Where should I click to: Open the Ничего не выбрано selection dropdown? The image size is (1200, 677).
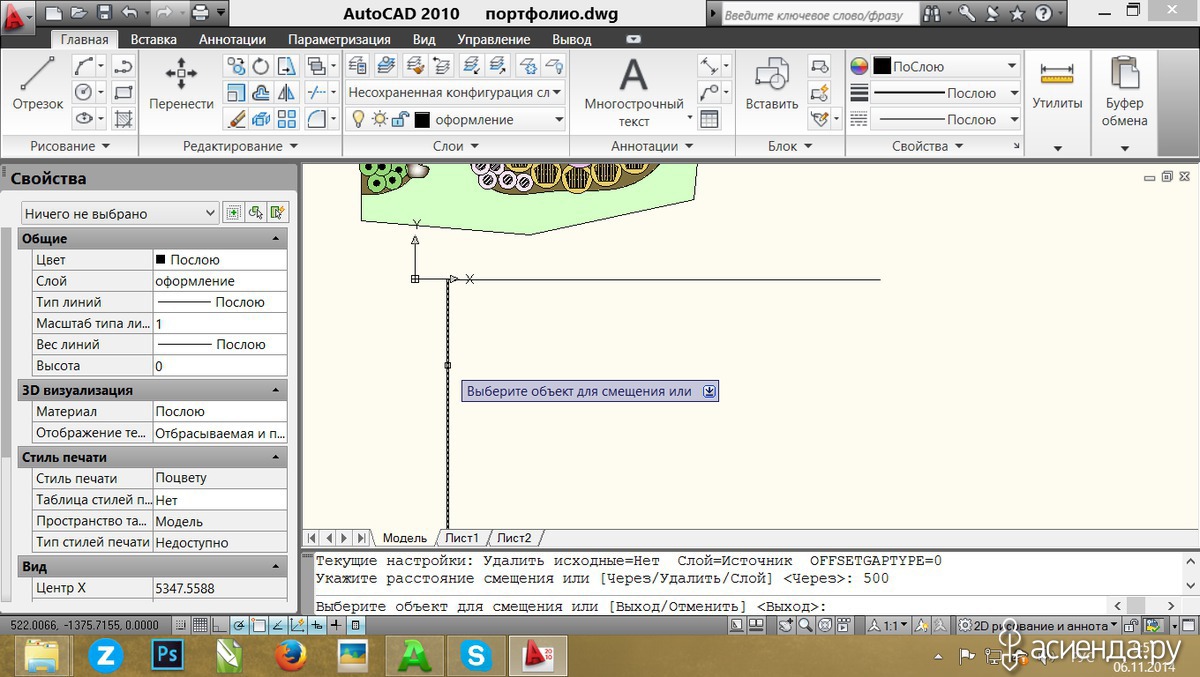coord(119,213)
